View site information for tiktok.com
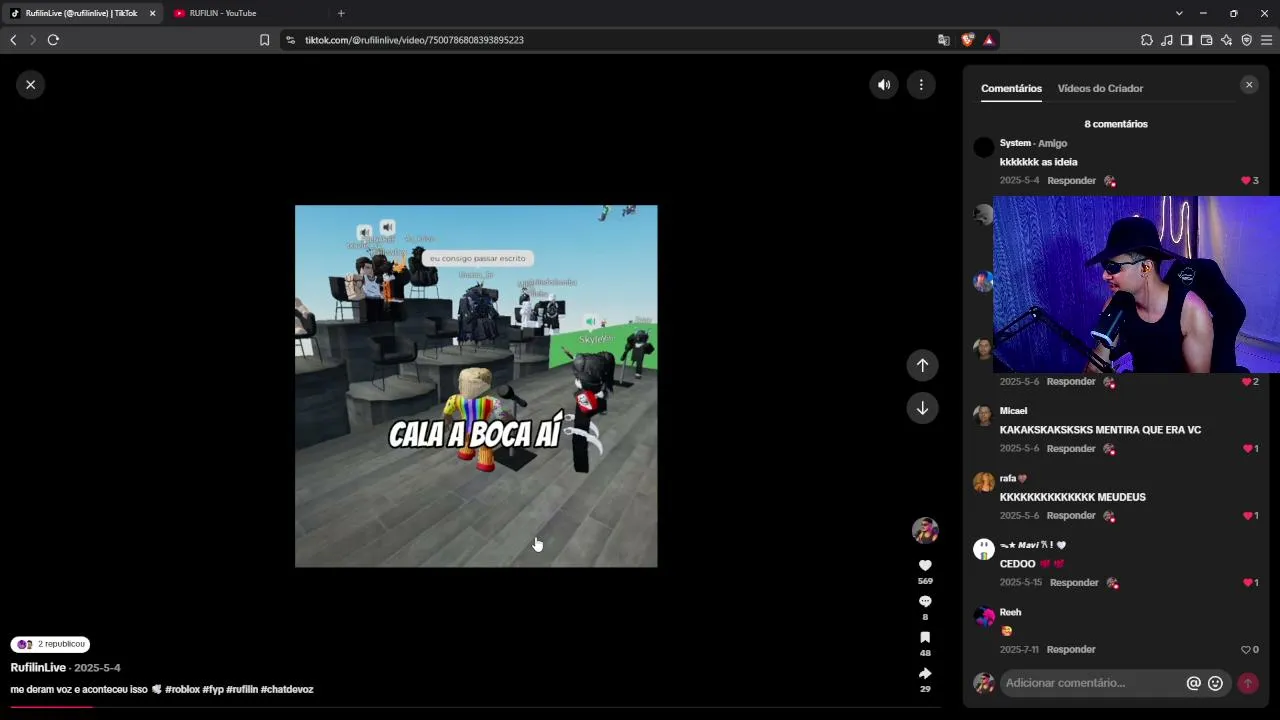Image resolution: width=1280 pixels, height=720 pixels. pyautogui.click(x=291, y=40)
